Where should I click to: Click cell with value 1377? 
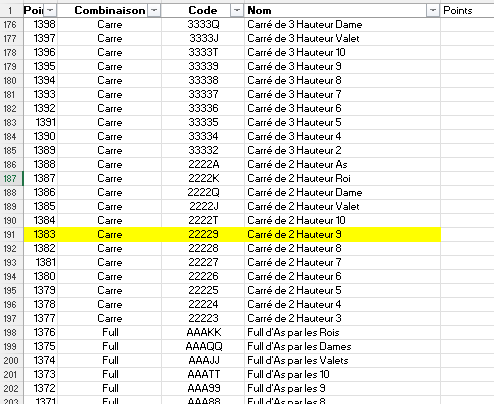click(x=41, y=319)
